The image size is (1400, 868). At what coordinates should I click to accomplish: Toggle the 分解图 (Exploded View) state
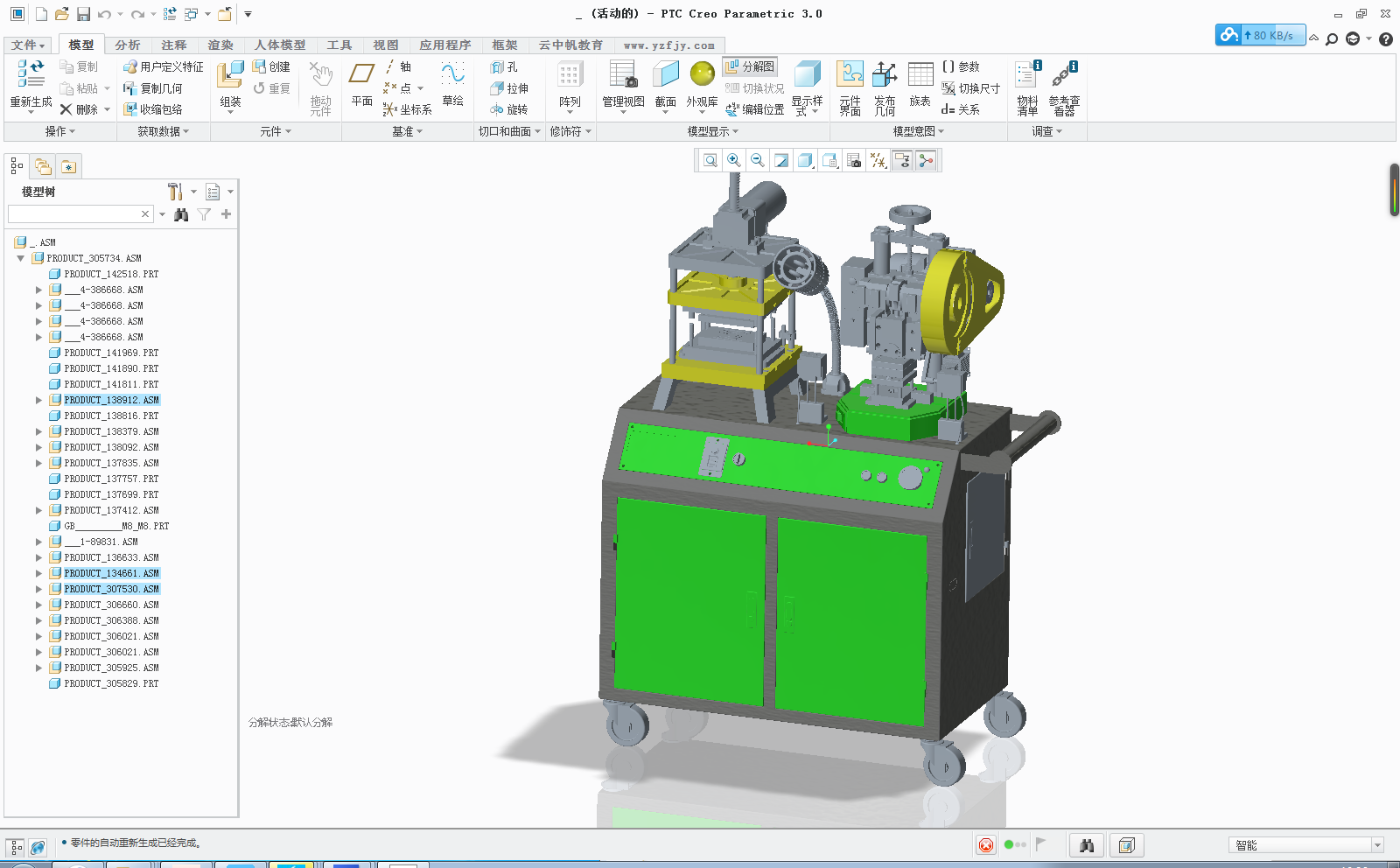tap(749, 66)
